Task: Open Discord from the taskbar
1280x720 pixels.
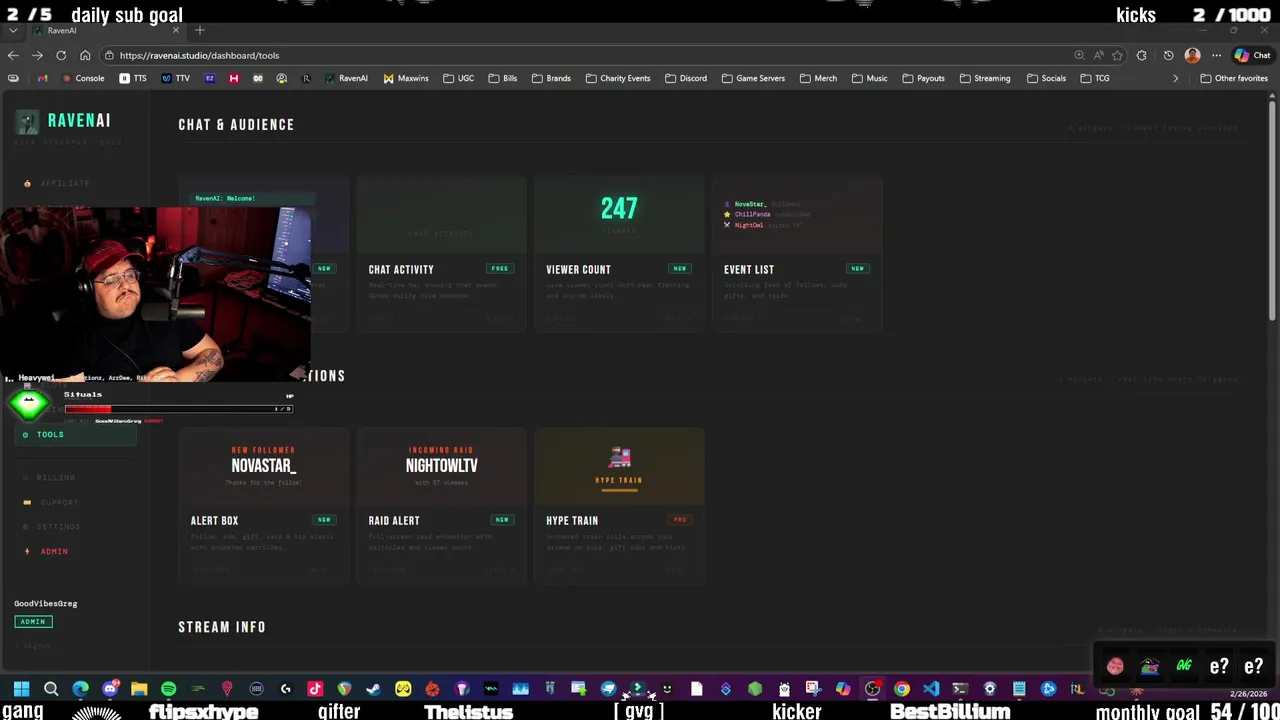Action: pos(110,688)
